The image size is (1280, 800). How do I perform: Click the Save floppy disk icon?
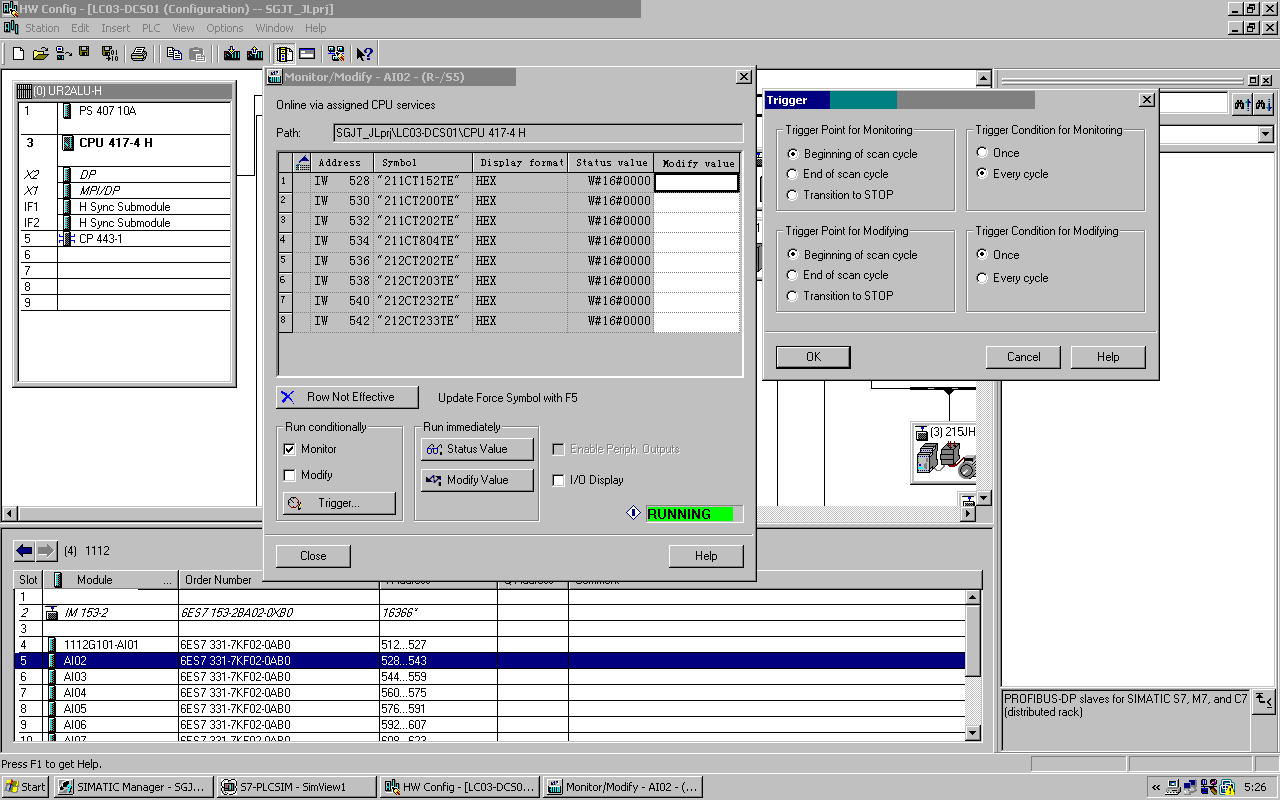pyautogui.click(x=84, y=53)
